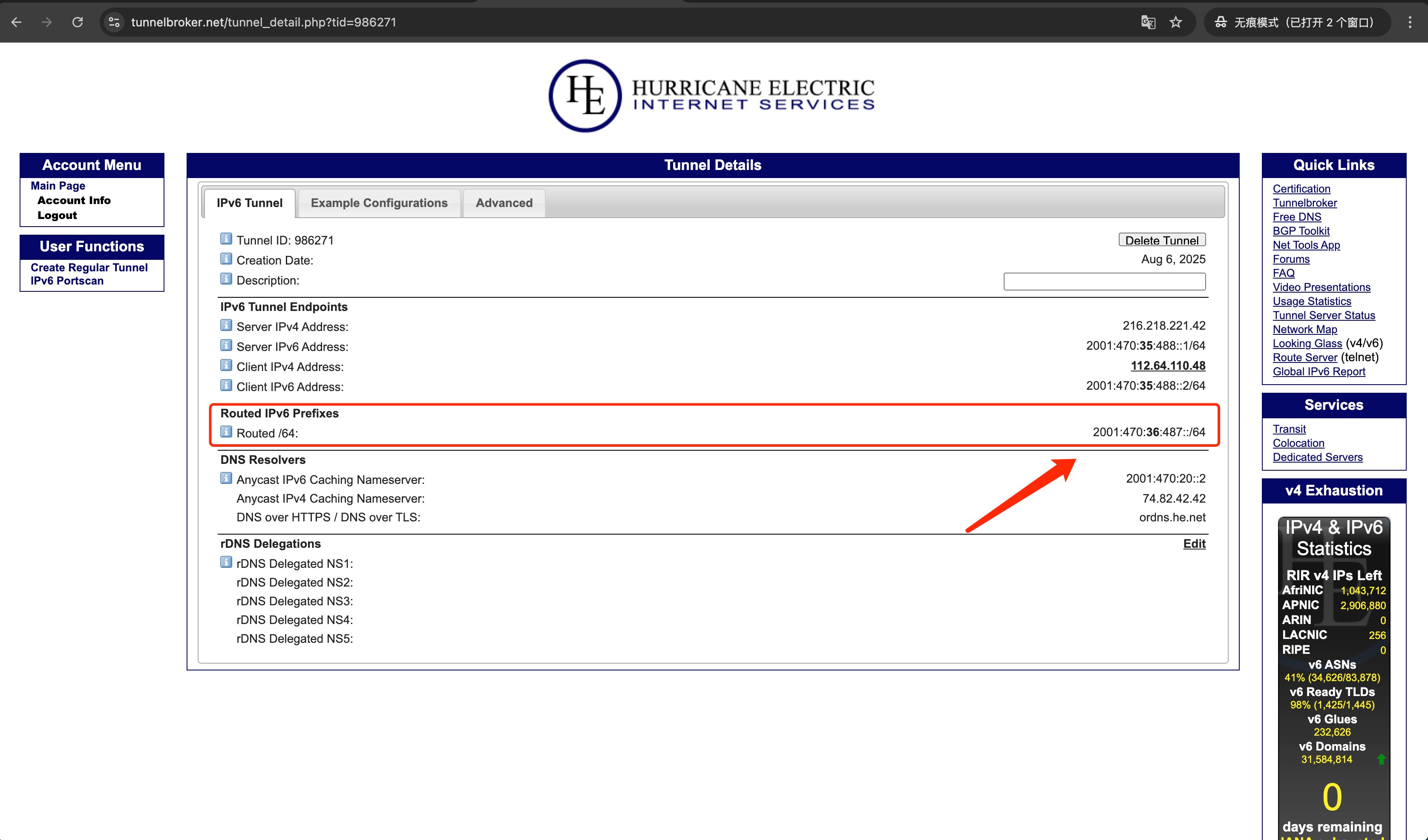Switch to Example Configurations tab

tap(379, 203)
